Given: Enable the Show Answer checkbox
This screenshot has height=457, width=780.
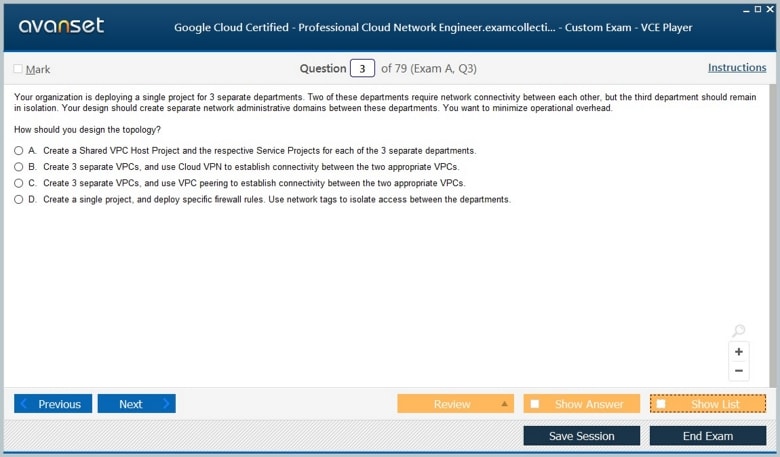Looking at the screenshot, I should point(535,404).
